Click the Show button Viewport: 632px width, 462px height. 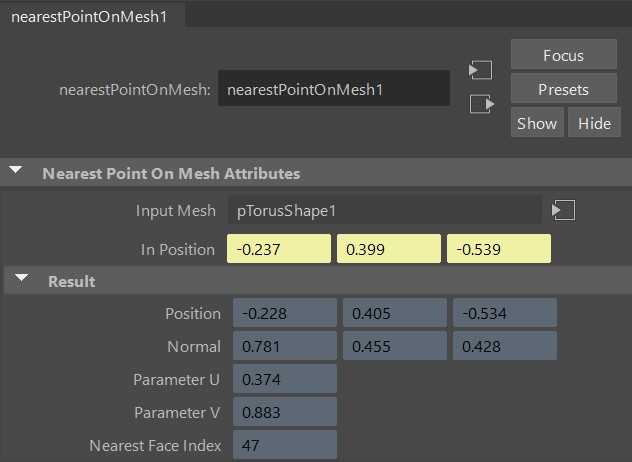(537, 123)
